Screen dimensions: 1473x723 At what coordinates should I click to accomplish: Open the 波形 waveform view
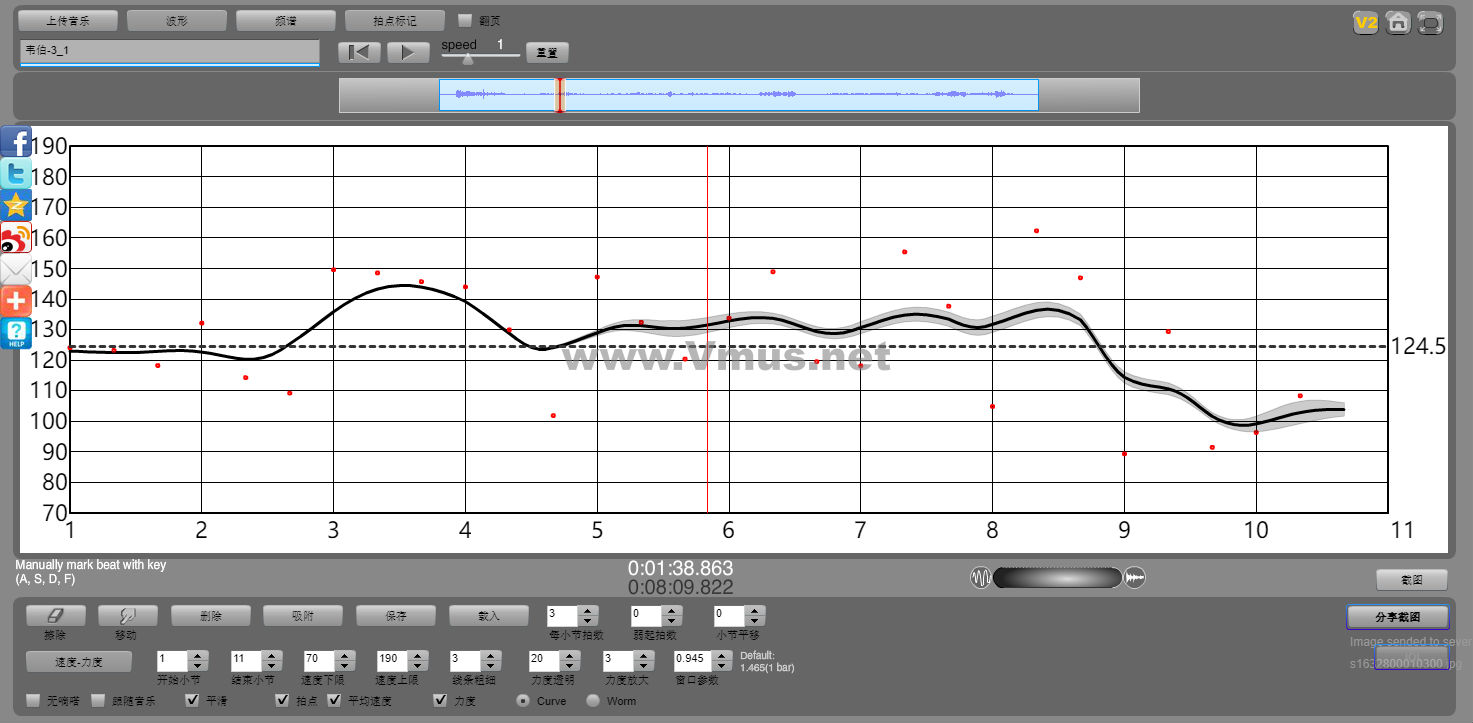pos(177,20)
